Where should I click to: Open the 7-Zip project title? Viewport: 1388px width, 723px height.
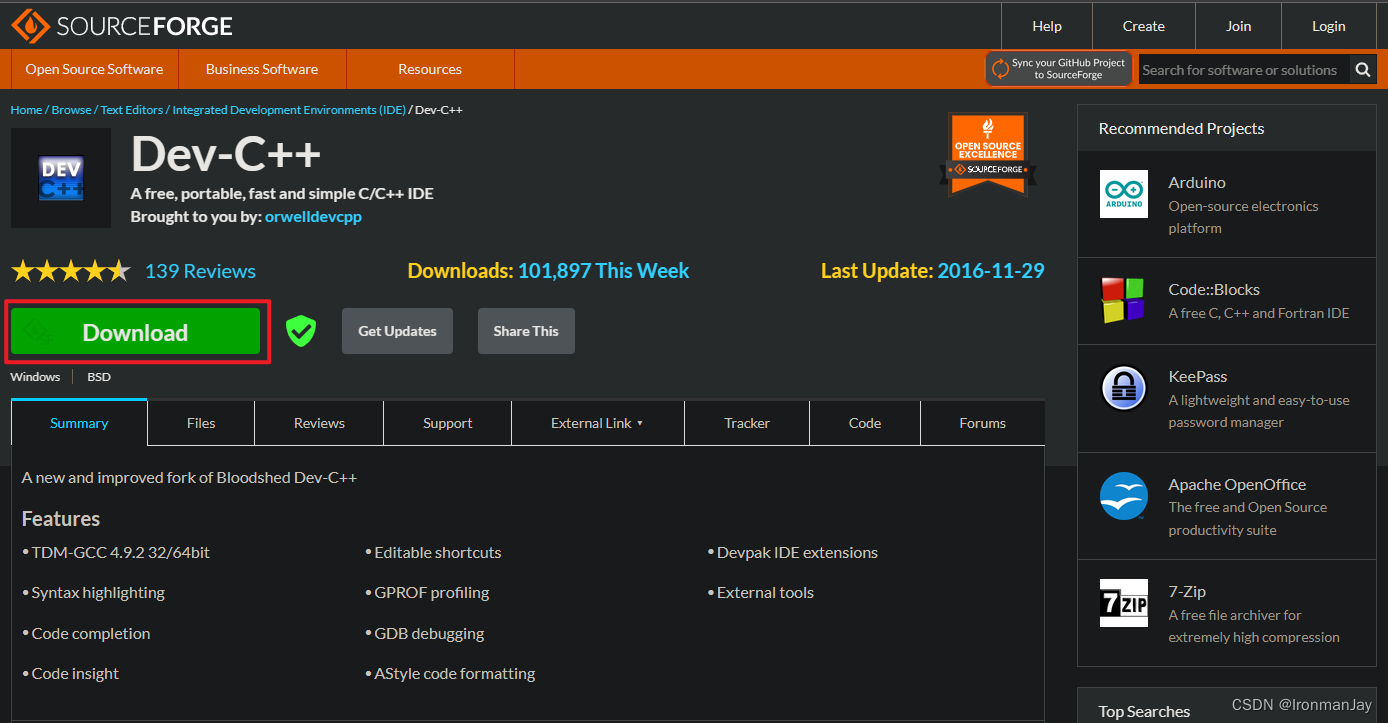click(1187, 591)
